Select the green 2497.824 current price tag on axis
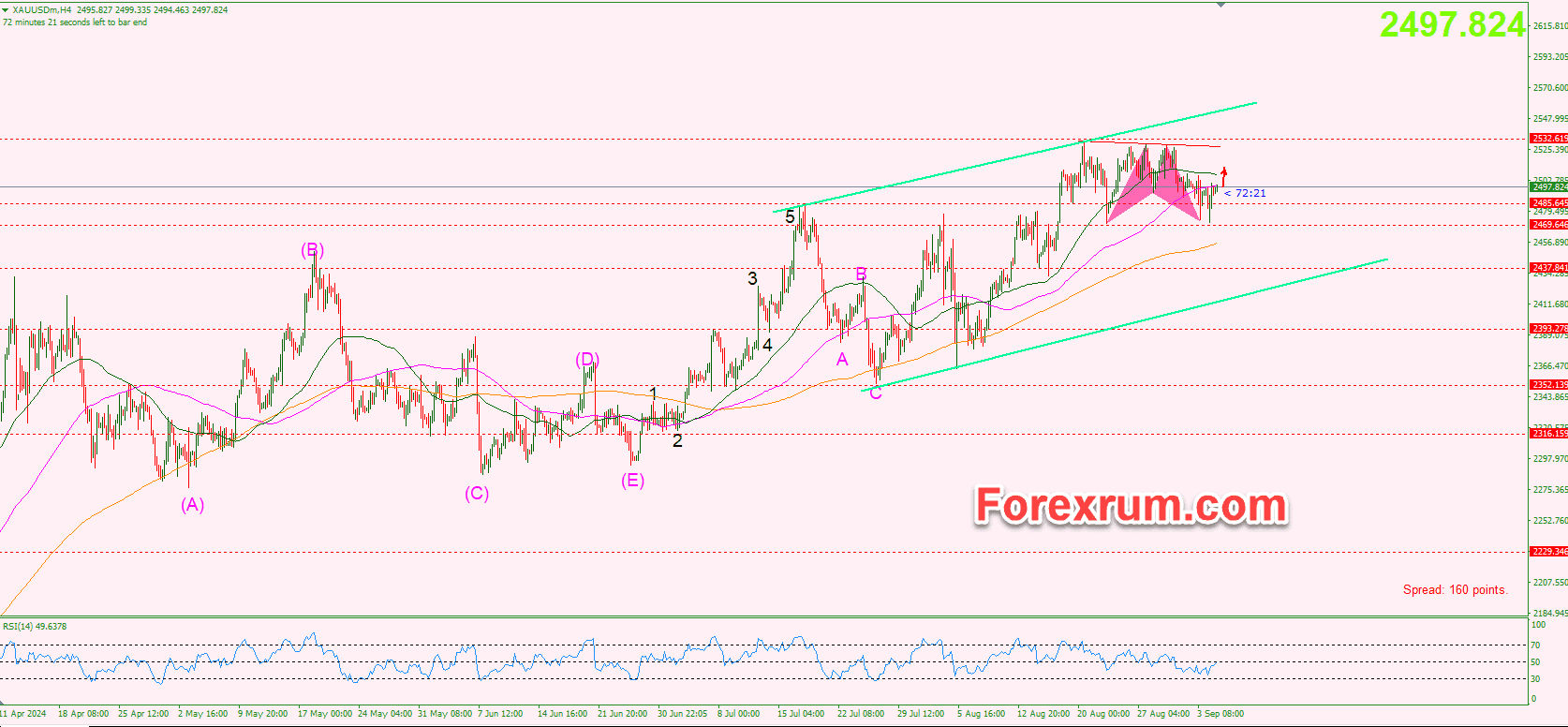This screenshot has height=727, width=1568. coord(1549,187)
